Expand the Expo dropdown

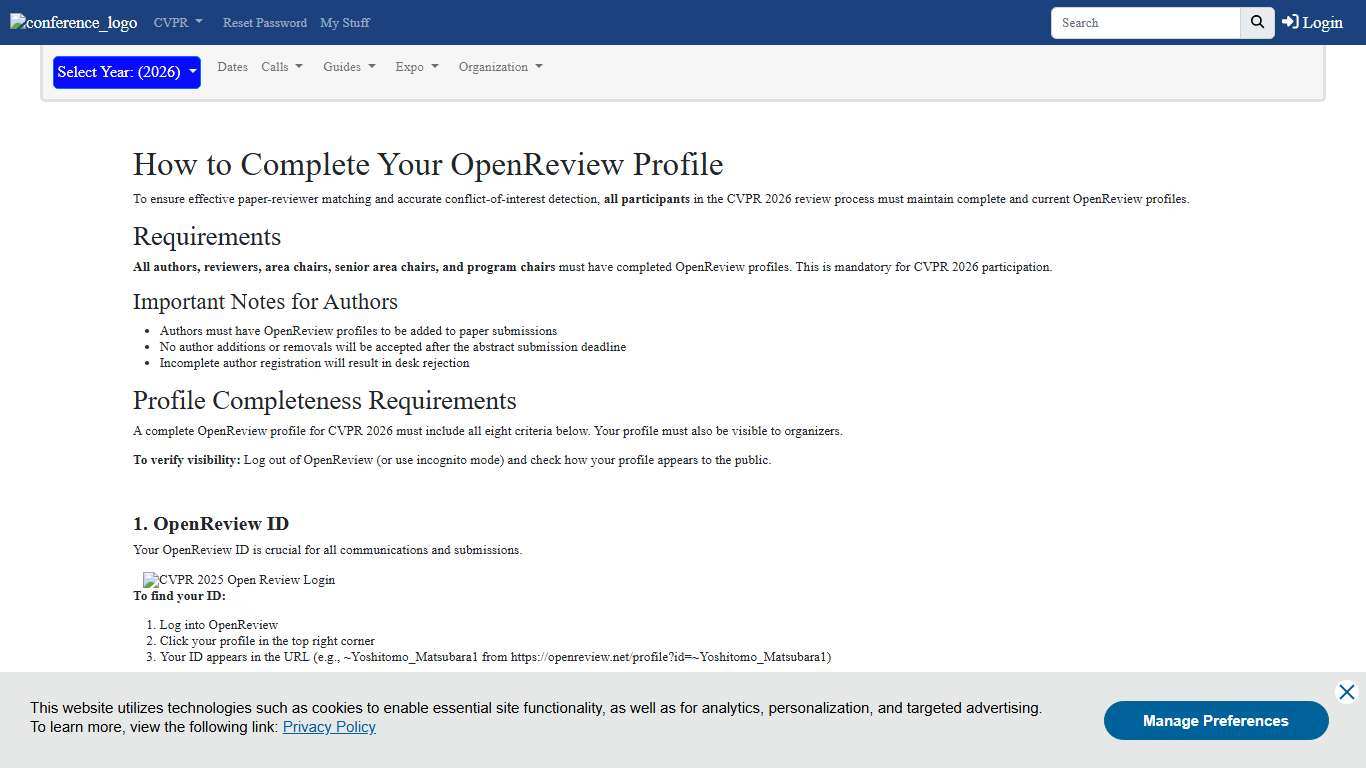coord(416,67)
